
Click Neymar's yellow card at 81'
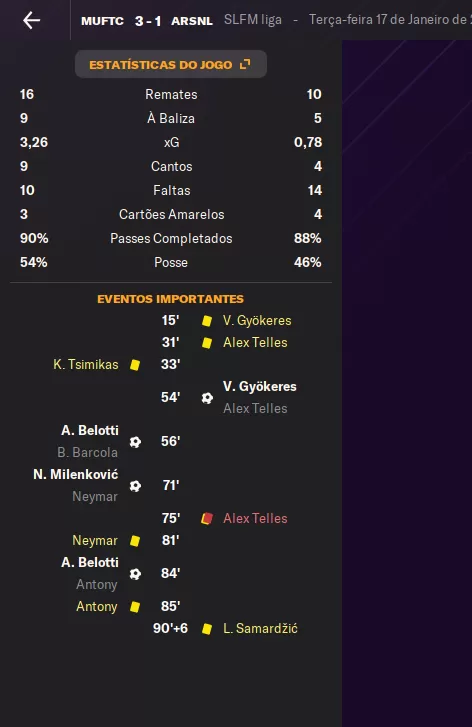click(135, 541)
